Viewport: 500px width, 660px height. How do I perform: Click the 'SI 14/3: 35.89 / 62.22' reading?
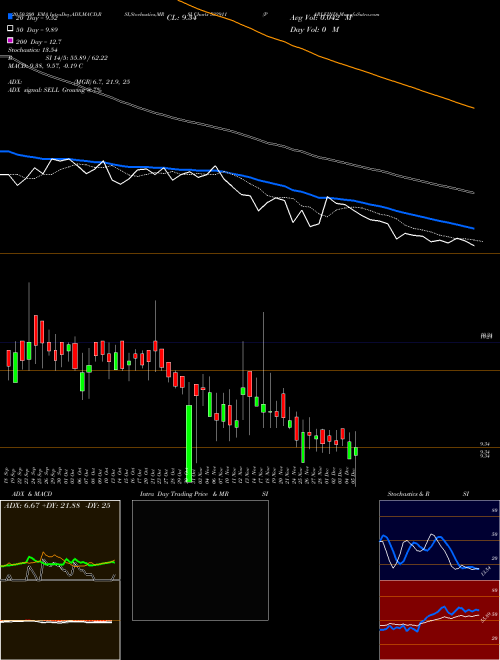coord(77,58)
